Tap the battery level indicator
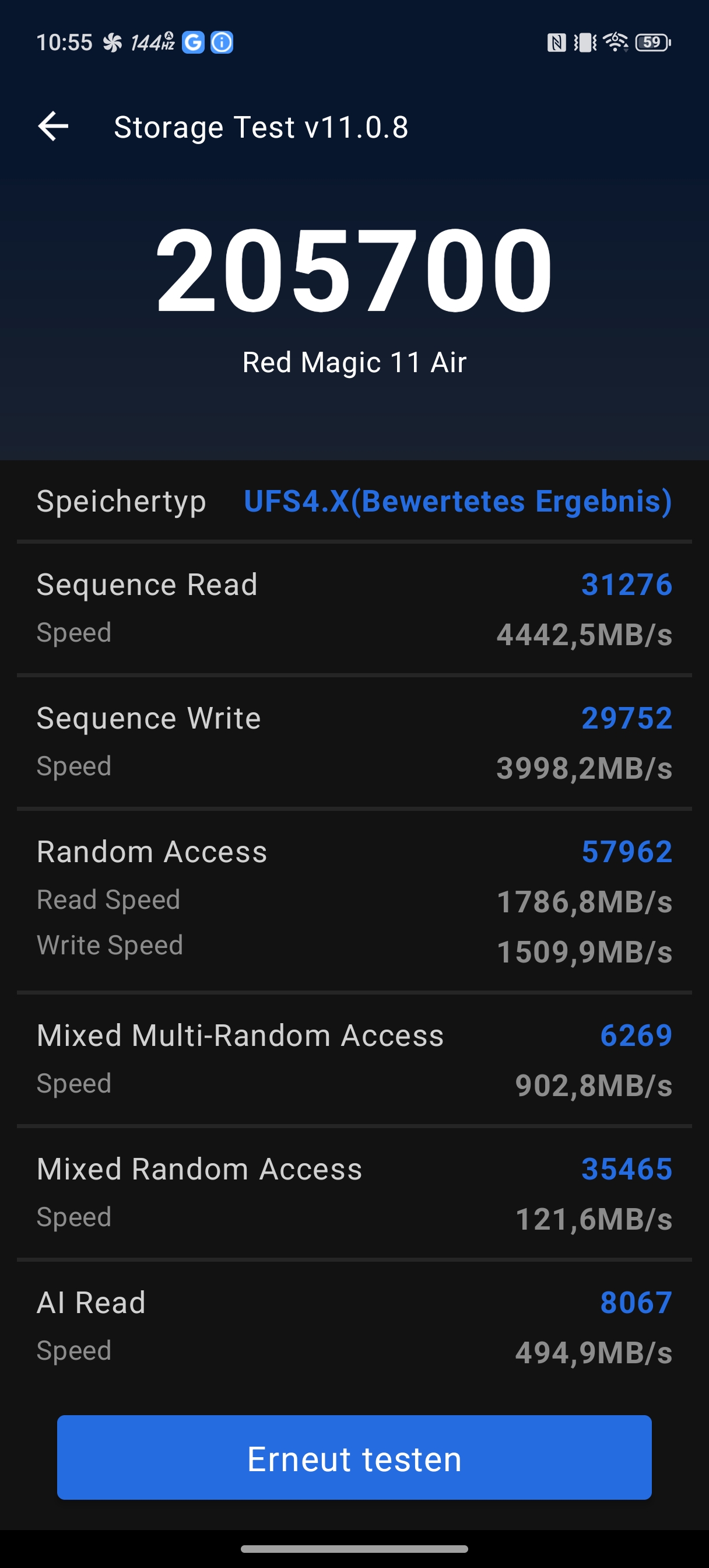Image resolution: width=709 pixels, height=1568 pixels. [652, 43]
